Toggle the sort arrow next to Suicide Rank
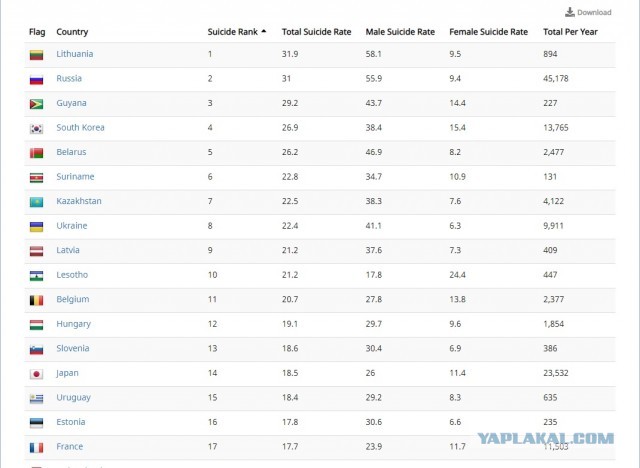This screenshot has width=640, height=468. pyautogui.click(x=264, y=31)
